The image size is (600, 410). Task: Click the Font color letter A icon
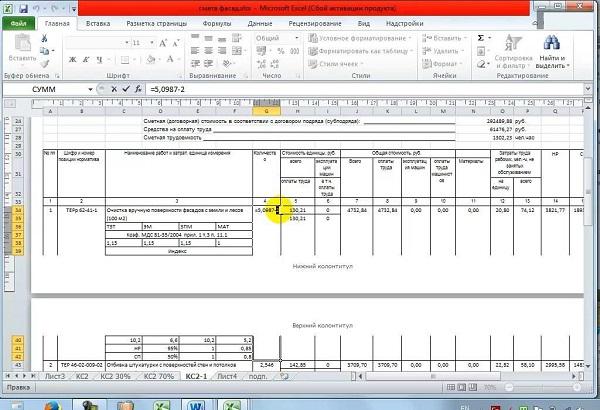click(x=170, y=59)
